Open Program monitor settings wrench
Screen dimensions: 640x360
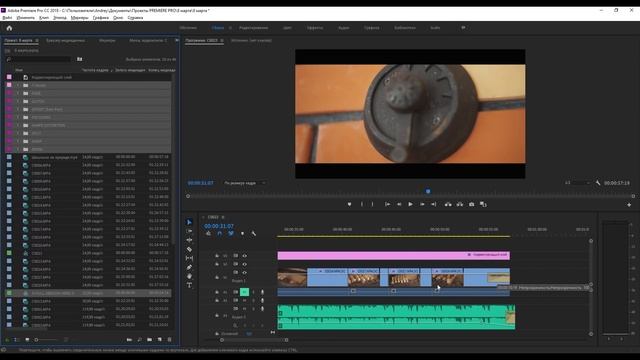598,183
